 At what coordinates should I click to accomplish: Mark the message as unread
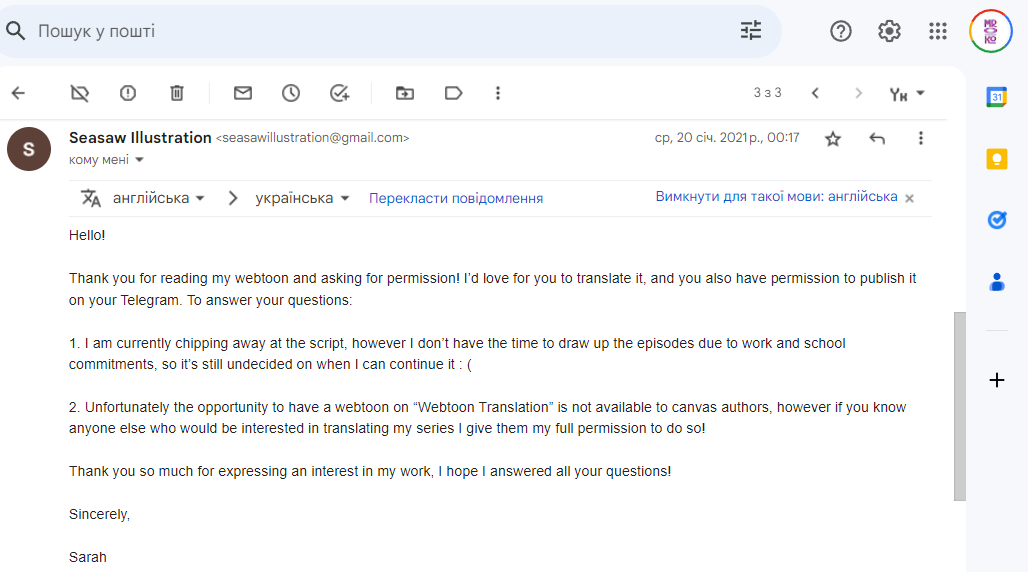click(243, 93)
